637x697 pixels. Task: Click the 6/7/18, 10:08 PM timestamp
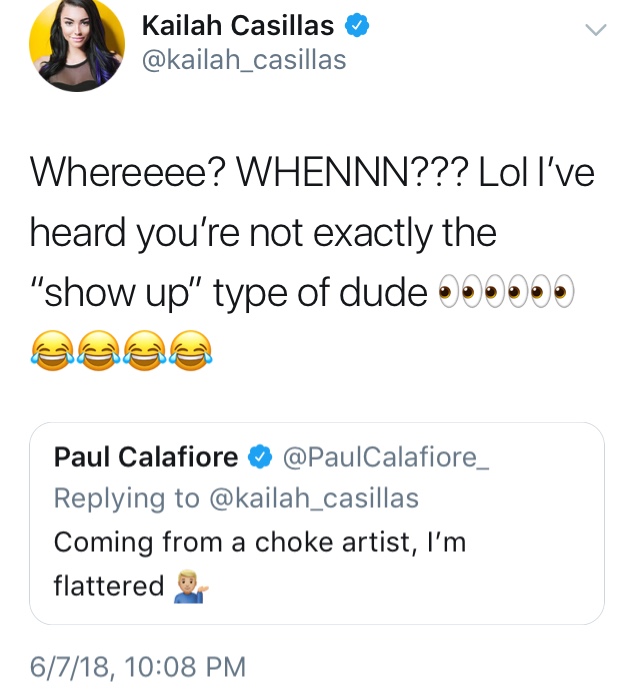[138, 667]
